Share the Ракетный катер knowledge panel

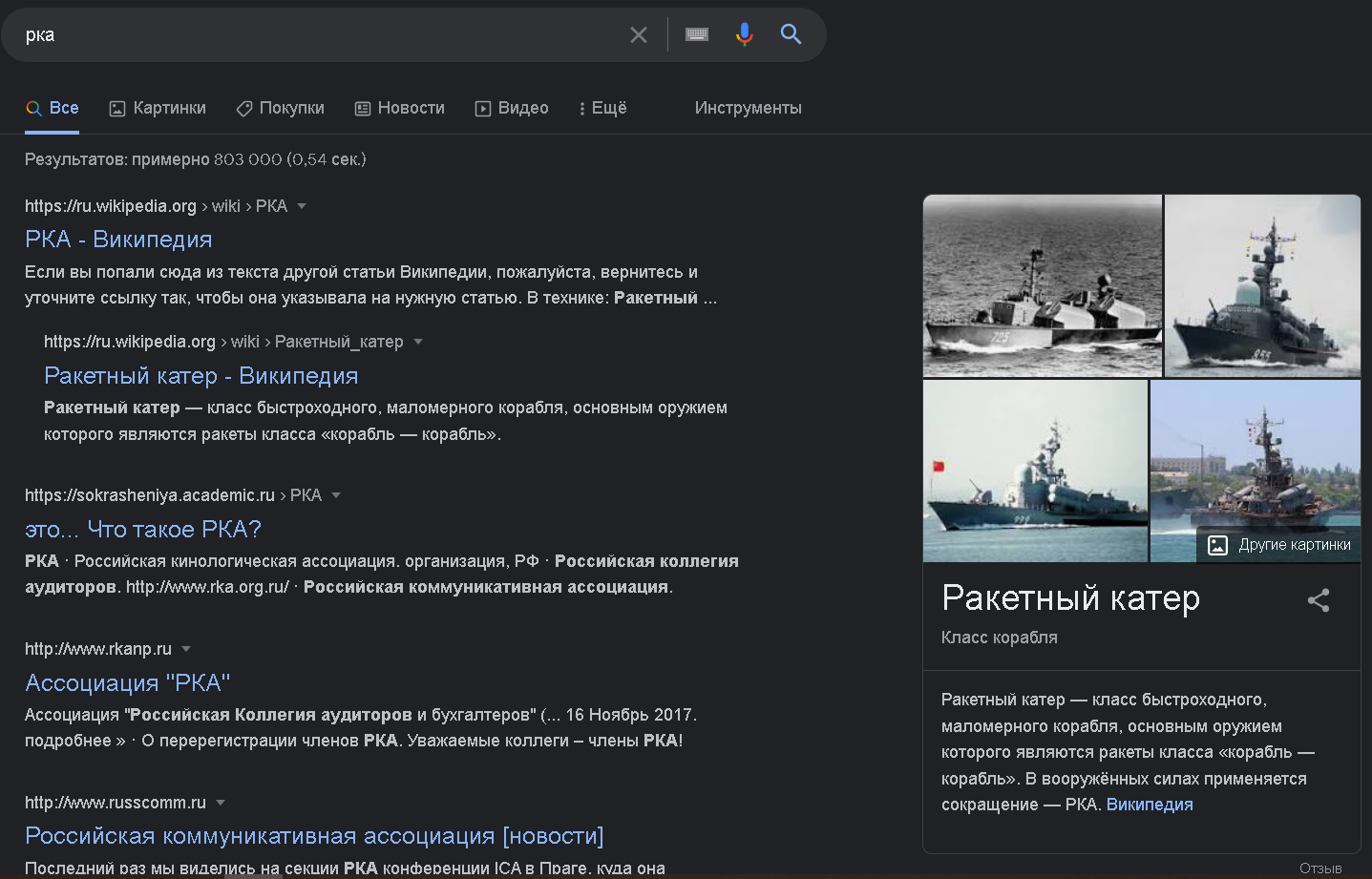[1319, 600]
